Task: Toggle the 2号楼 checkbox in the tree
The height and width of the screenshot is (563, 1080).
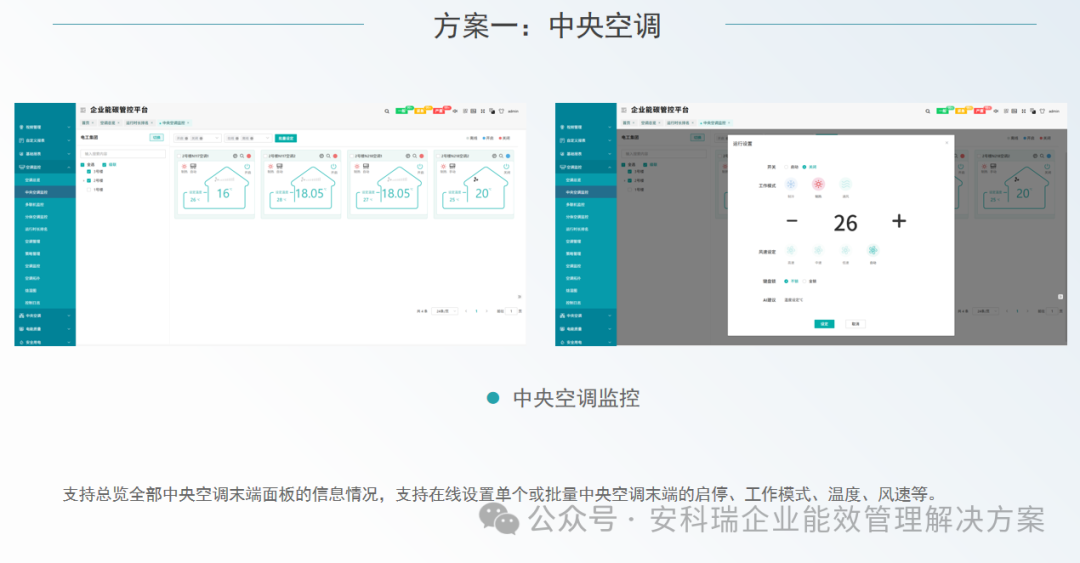Action: pyautogui.click(x=89, y=181)
